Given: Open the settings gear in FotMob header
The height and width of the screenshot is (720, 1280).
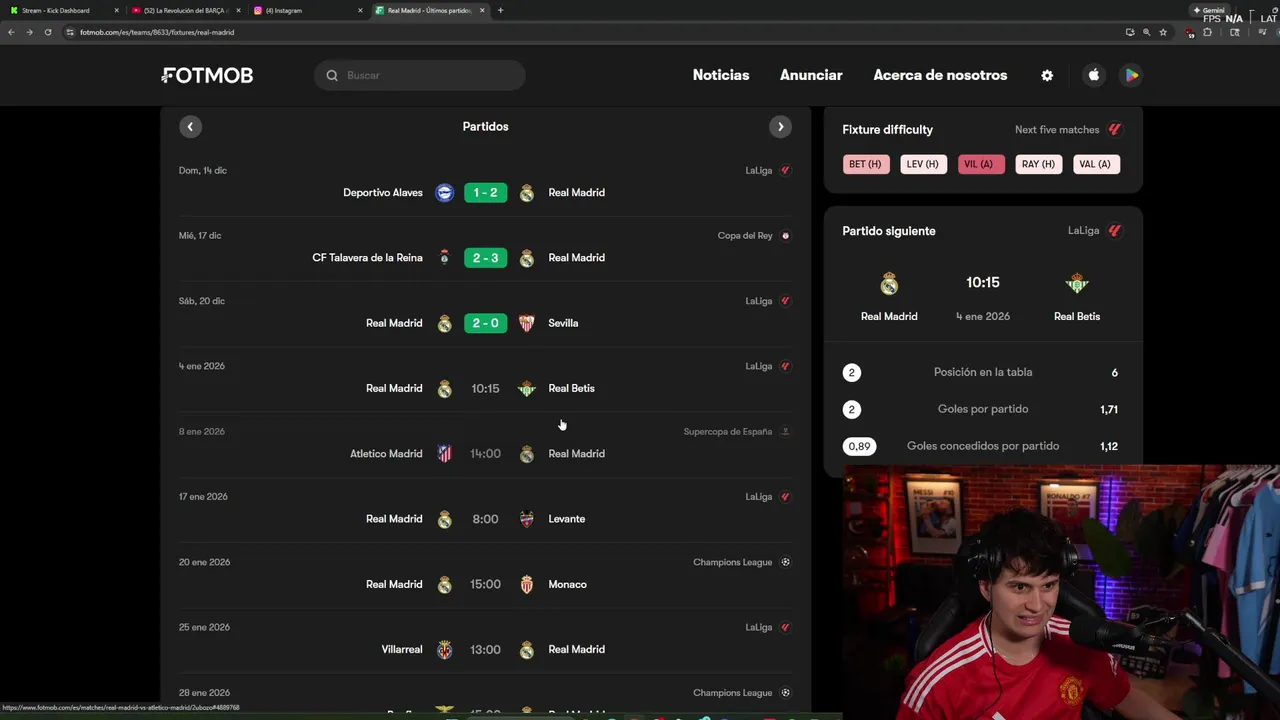Looking at the screenshot, I should [x=1047, y=75].
